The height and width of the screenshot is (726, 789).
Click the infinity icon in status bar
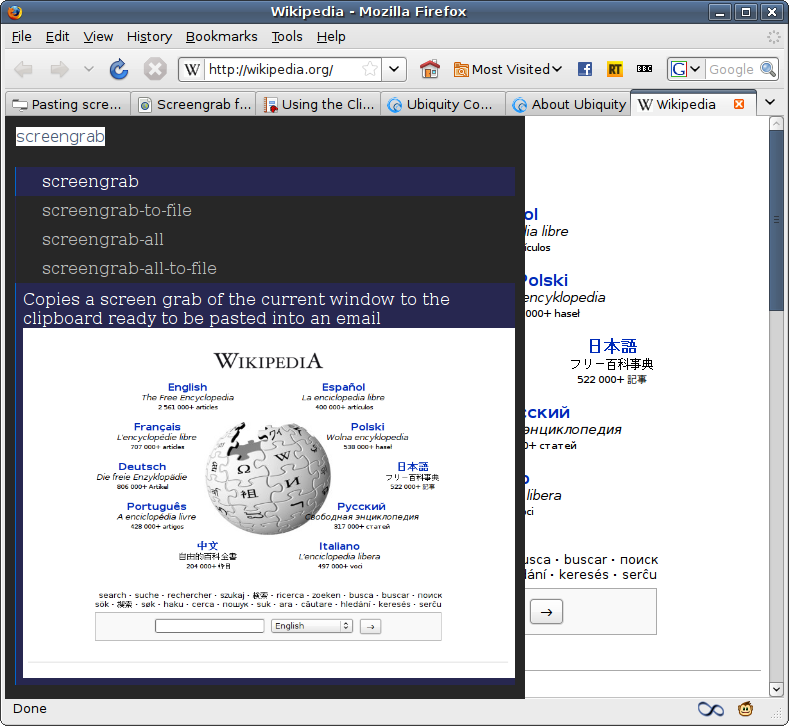click(710, 709)
